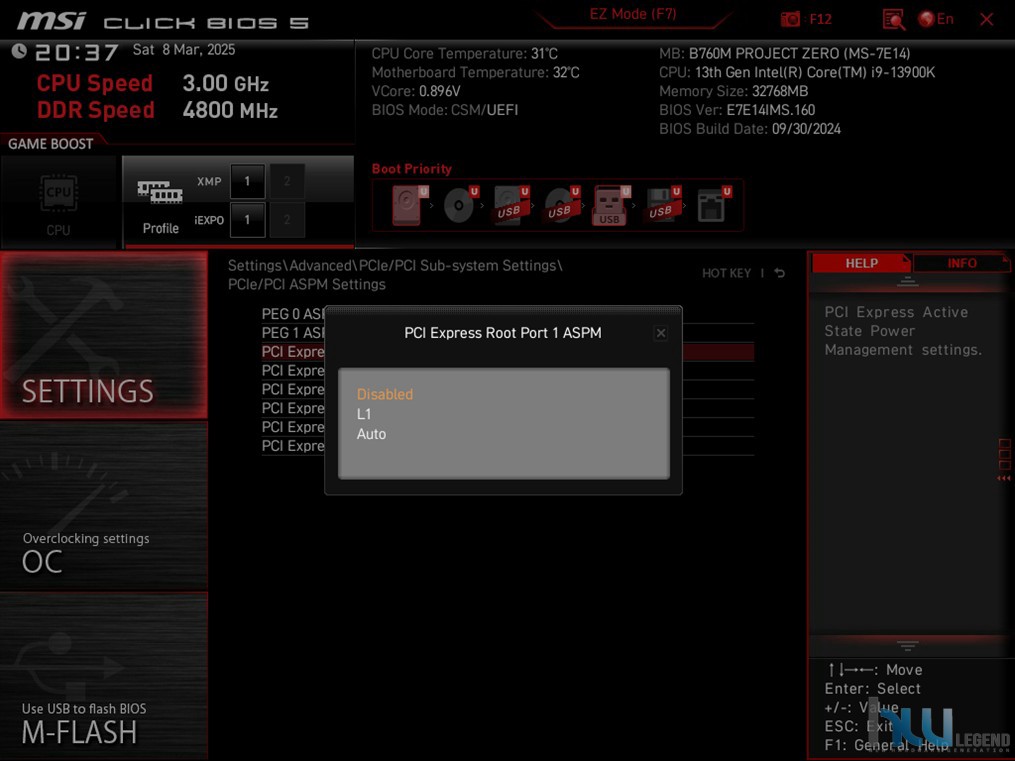This screenshot has width=1015, height=761.
Task: Click the clock icon beside the time
Action: (19, 51)
